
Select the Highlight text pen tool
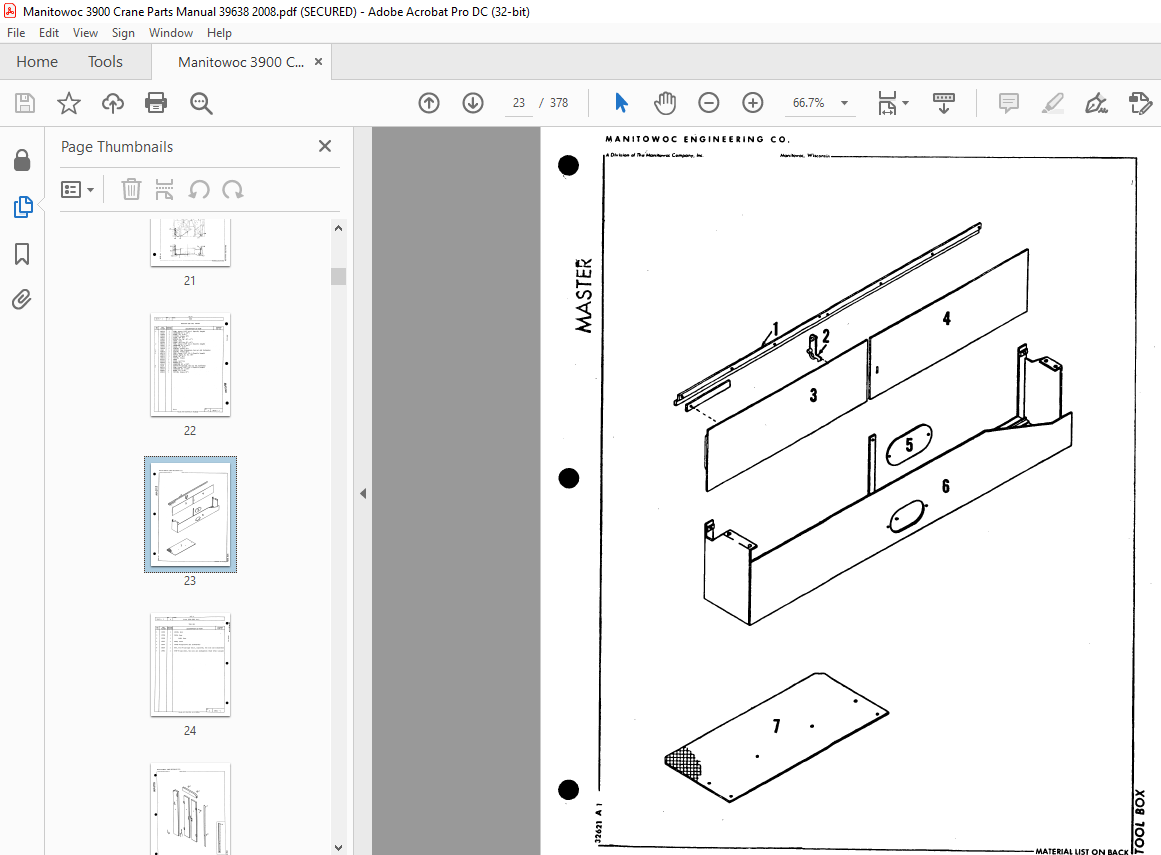point(1052,103)
